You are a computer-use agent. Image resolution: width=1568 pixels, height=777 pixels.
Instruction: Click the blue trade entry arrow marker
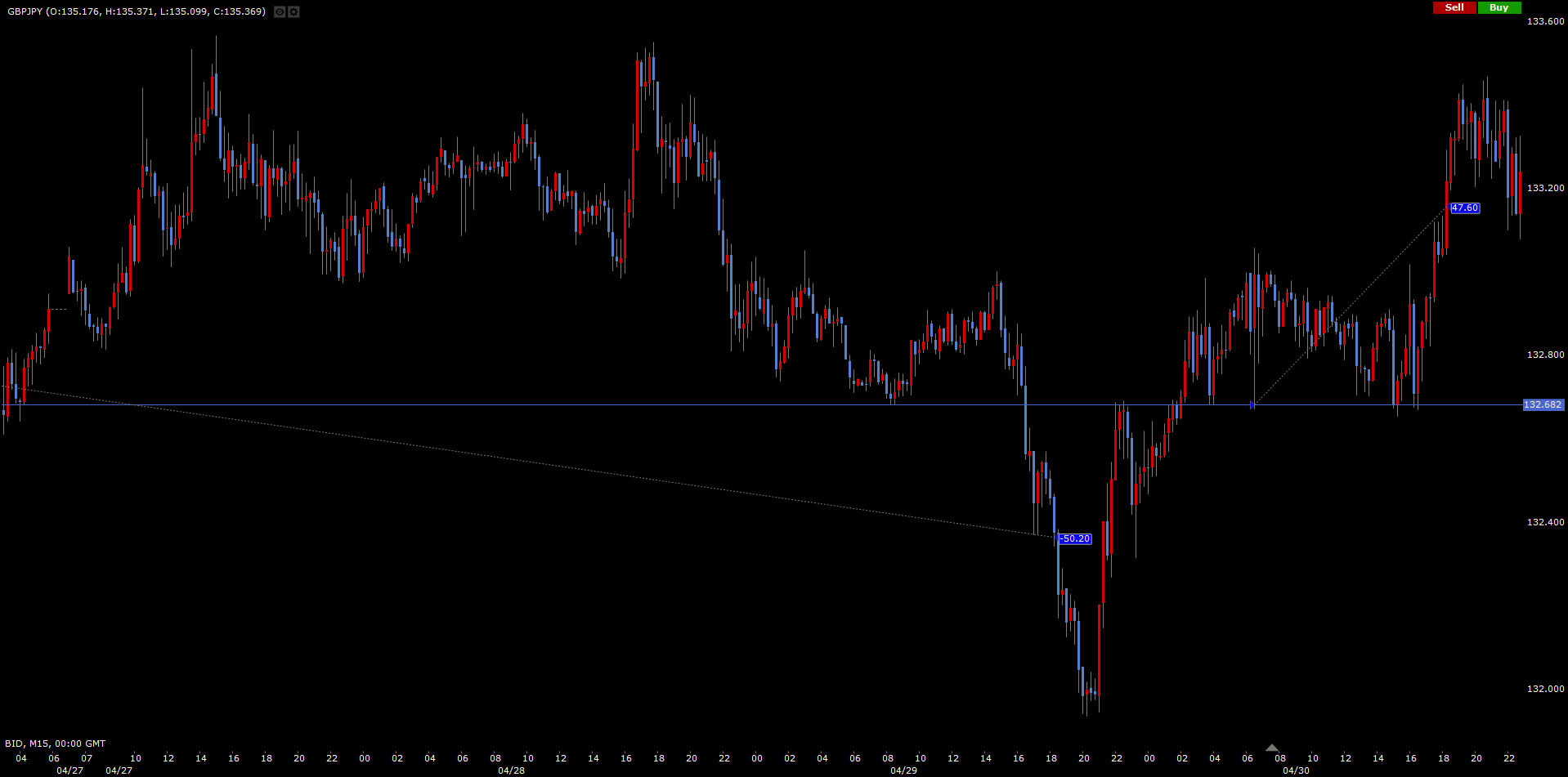point(1252,404)
